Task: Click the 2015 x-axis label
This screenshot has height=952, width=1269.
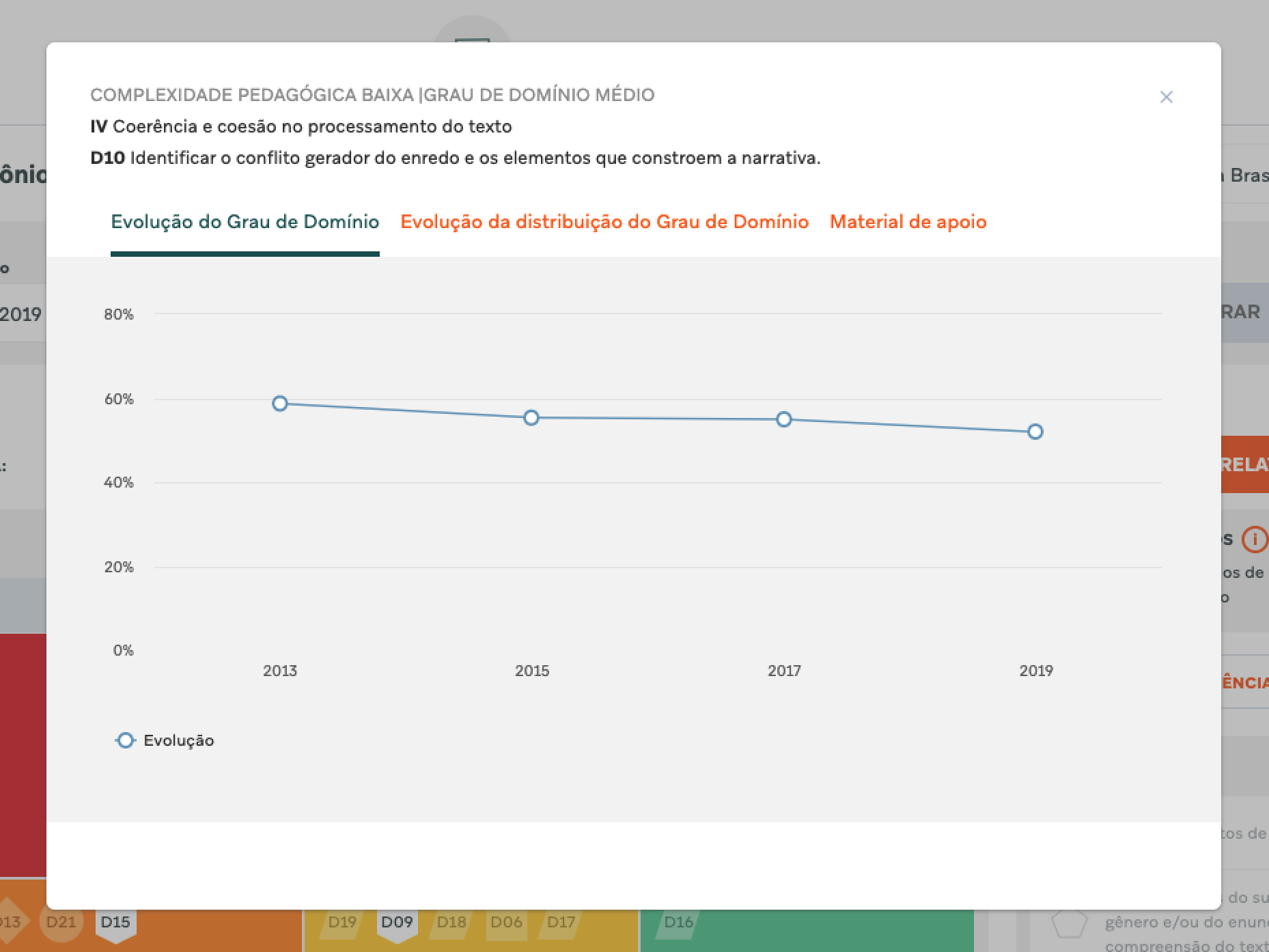Action: click(x=532, y=671)
